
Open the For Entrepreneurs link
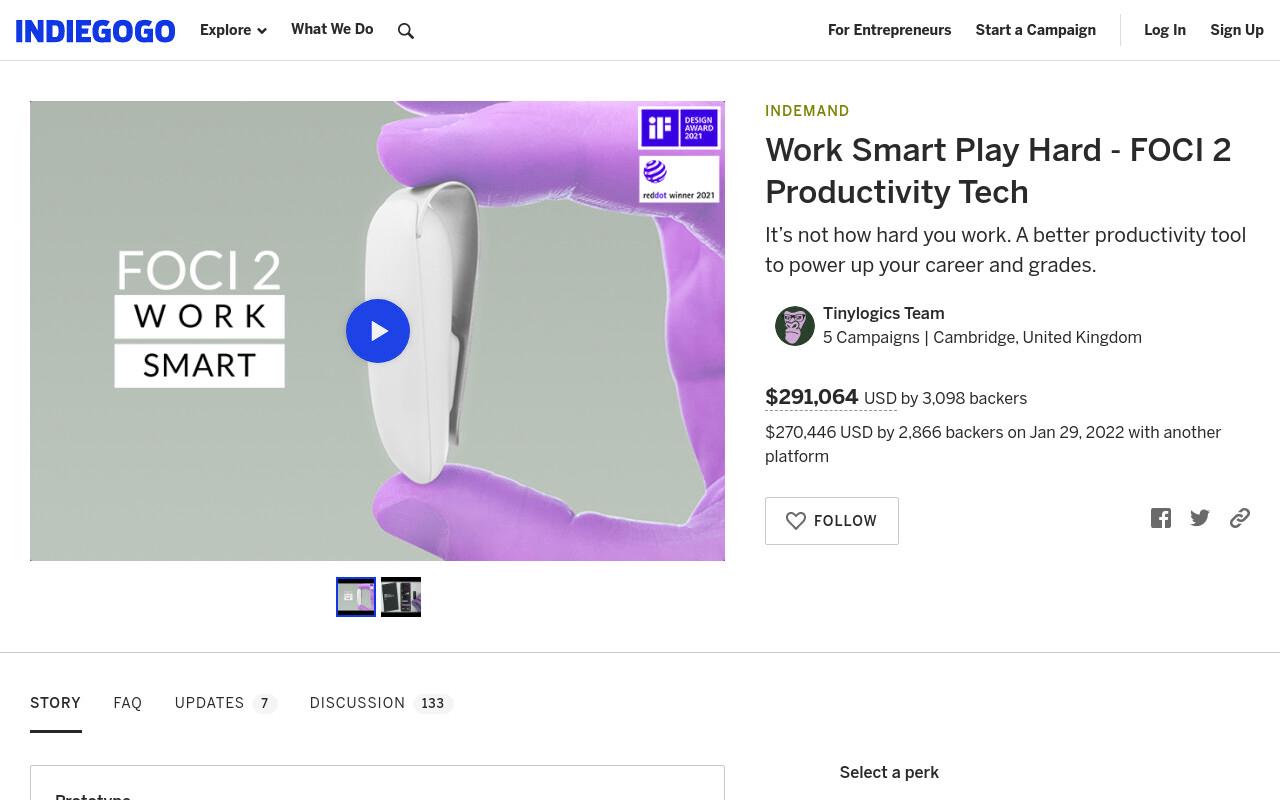(890, 30)
